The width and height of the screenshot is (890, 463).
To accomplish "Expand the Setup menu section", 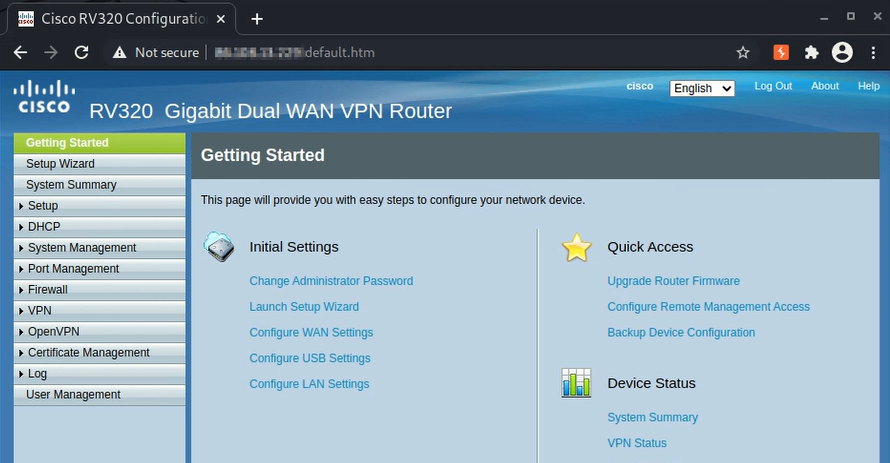I will pos(99,206).
